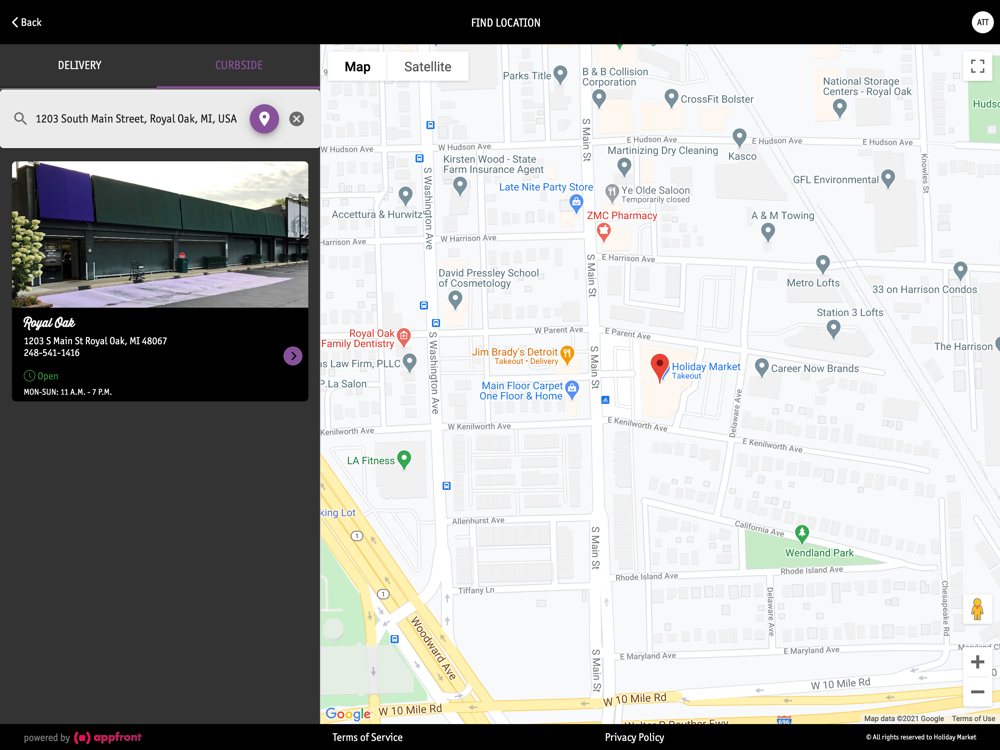
Task: Click National Storage Centers marker
Action: point(840,108)
